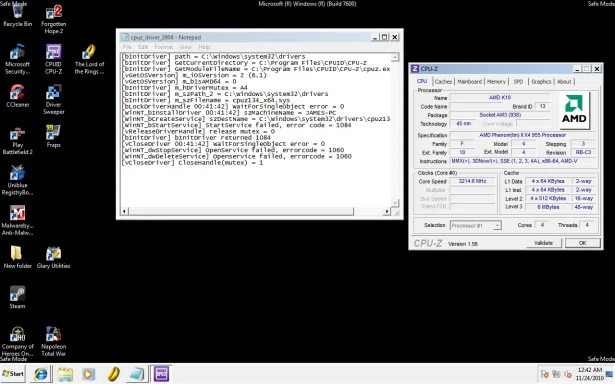Open Fraps desktop shortcut
Viewport: 615px width, 384px height.
53,136
